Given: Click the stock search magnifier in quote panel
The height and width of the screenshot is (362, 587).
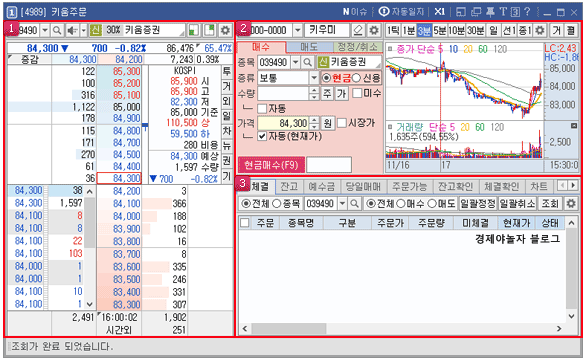Looking at the screenshot, I should click(x=57, y=30).
